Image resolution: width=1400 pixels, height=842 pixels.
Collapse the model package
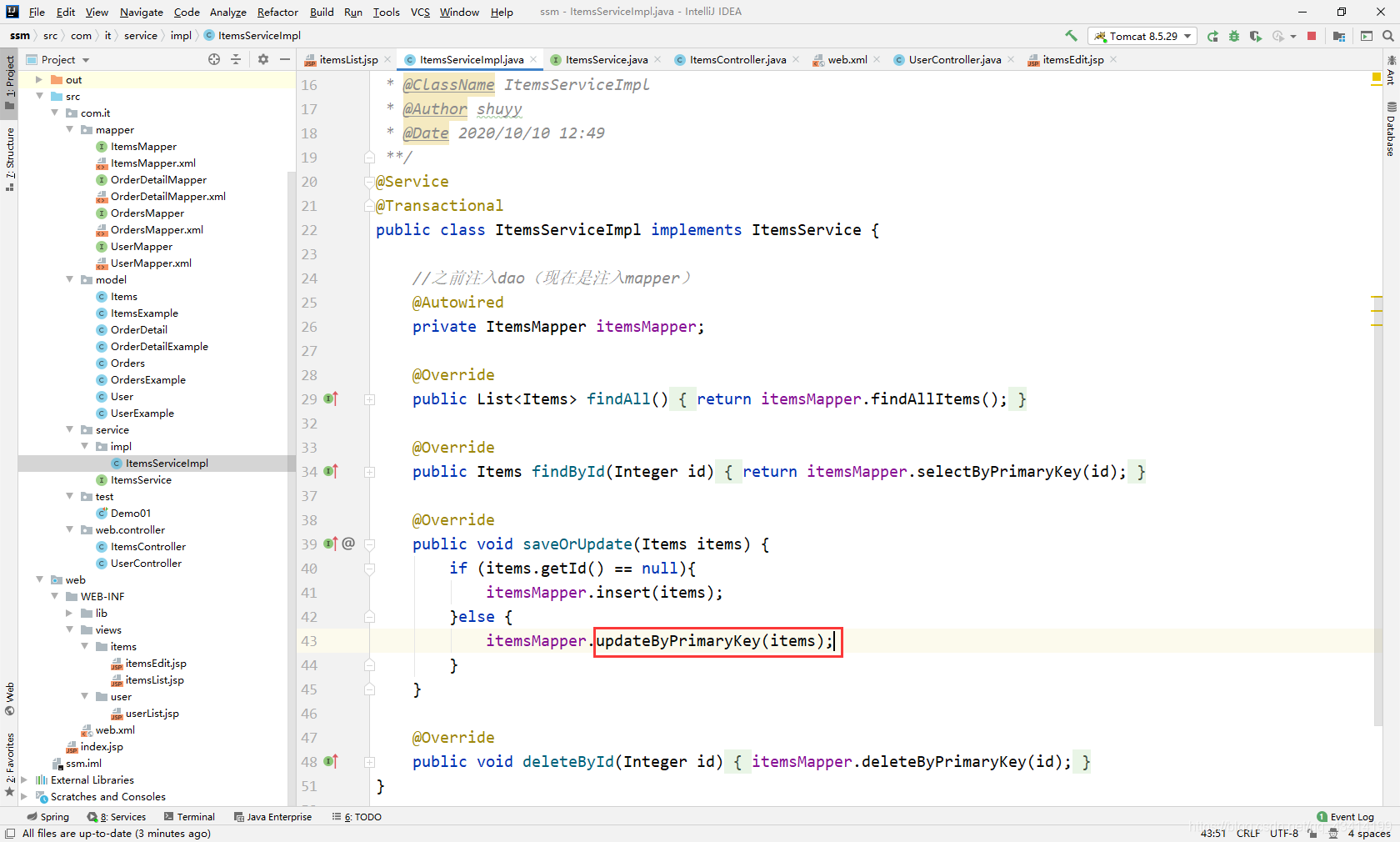[x=70, y=279]
